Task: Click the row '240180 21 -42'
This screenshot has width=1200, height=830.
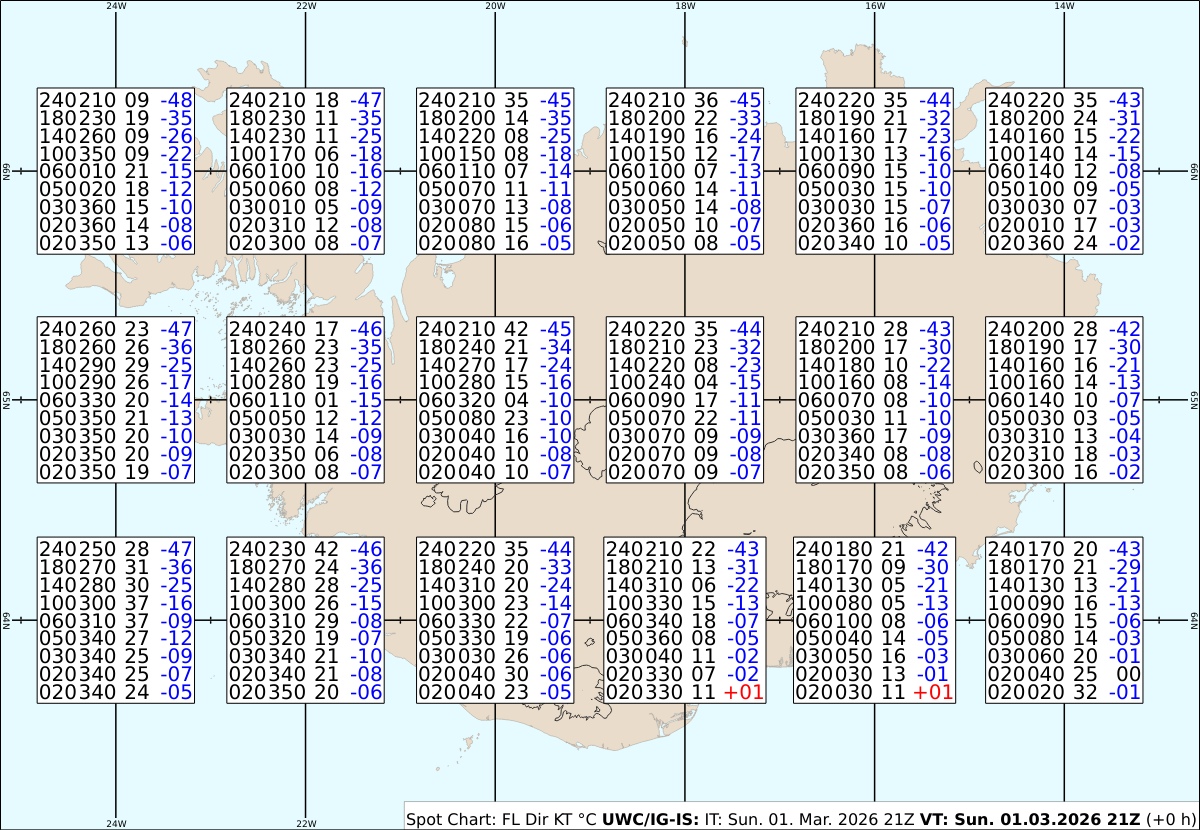Action: pos(874,549)
